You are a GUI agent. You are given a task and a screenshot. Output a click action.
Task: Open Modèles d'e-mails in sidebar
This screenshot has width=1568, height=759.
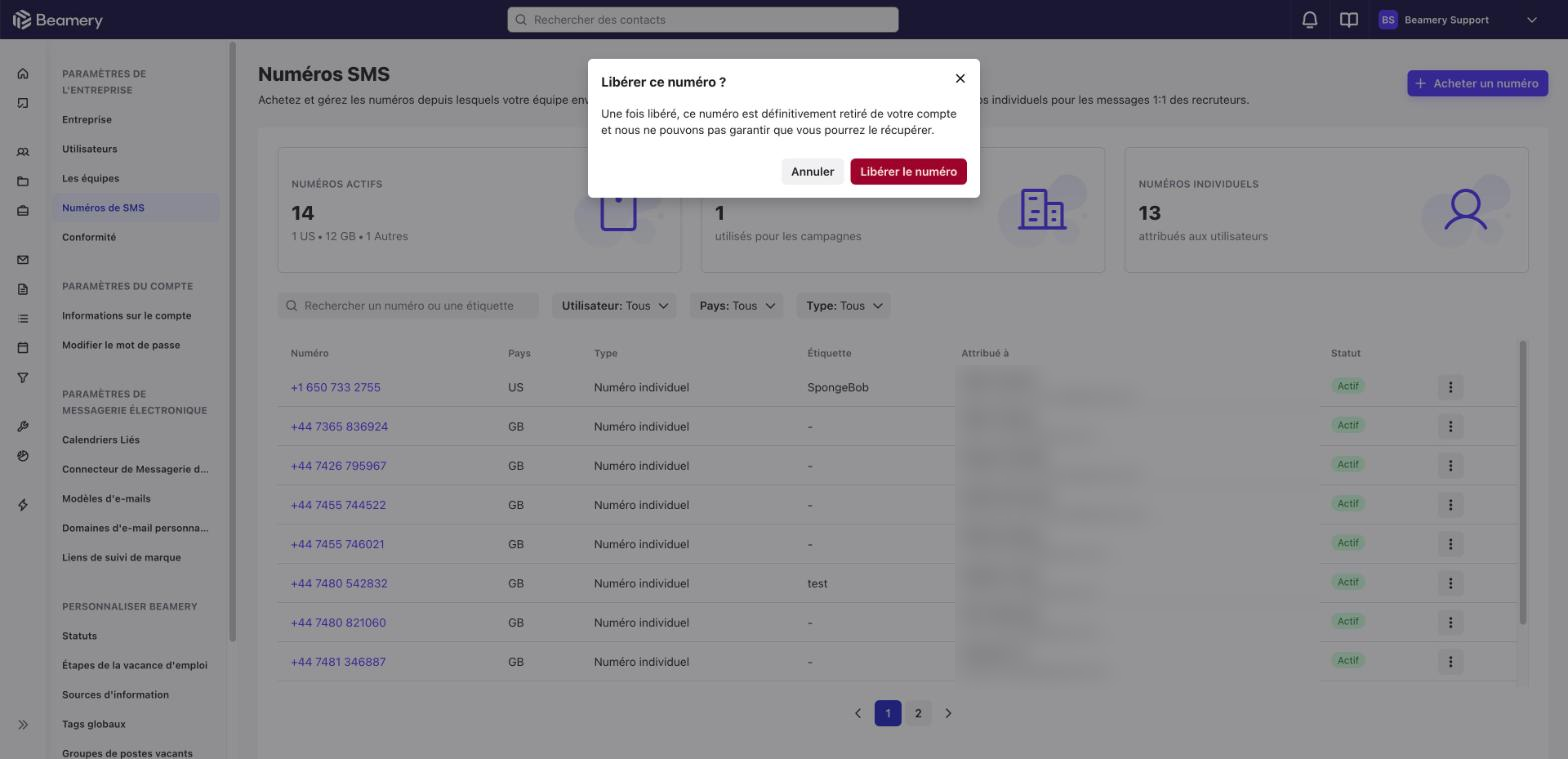(106, 499)
